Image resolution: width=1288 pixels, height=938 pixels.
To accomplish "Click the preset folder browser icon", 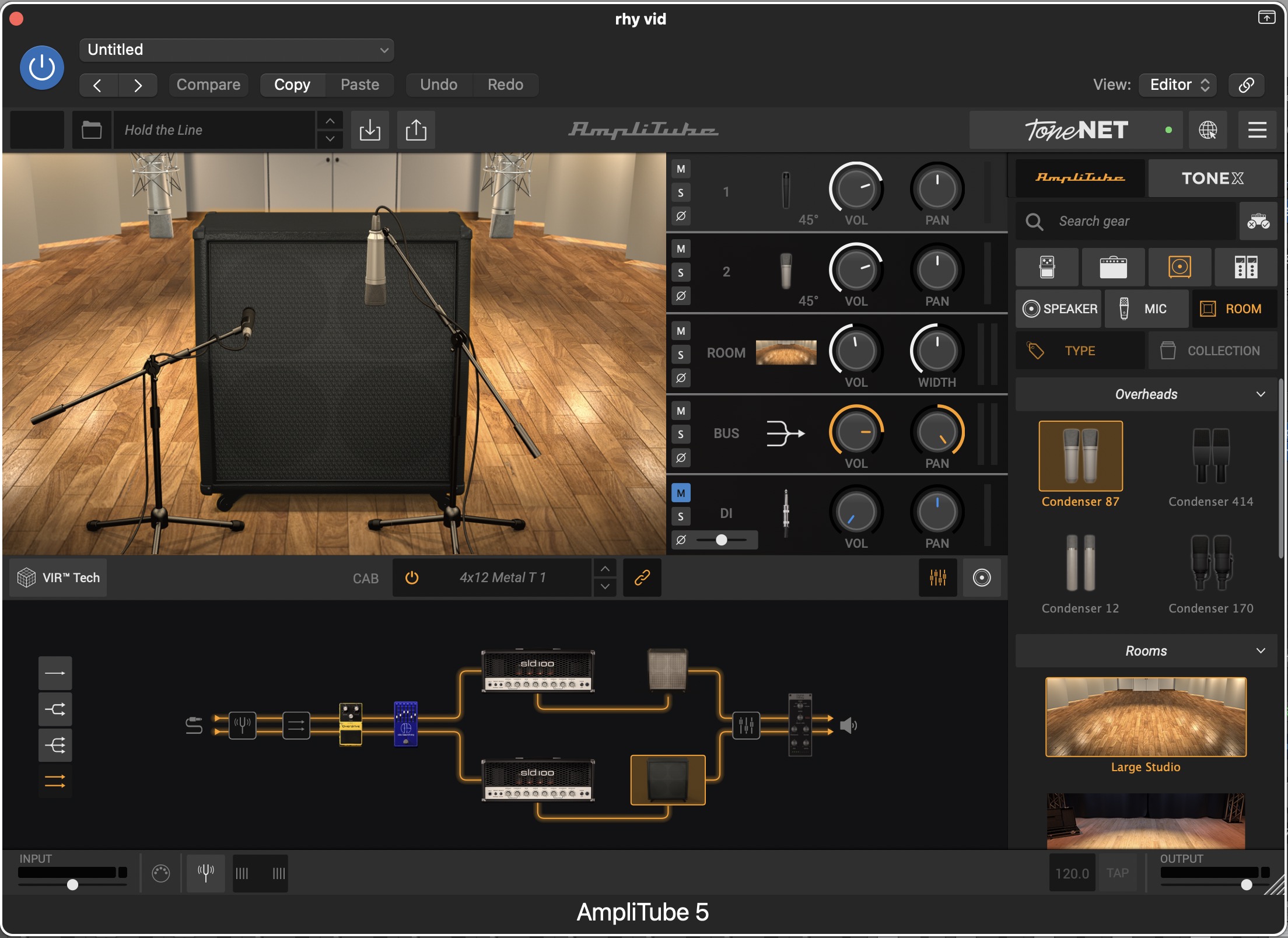I will tap(92, 129).
